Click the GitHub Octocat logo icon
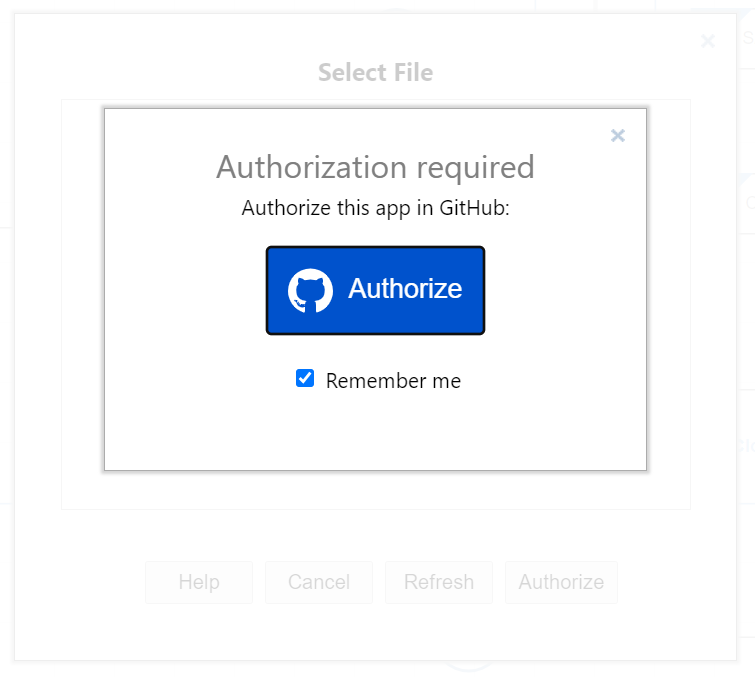Screen dimensions: 755x677 click(x=310, y=290)
